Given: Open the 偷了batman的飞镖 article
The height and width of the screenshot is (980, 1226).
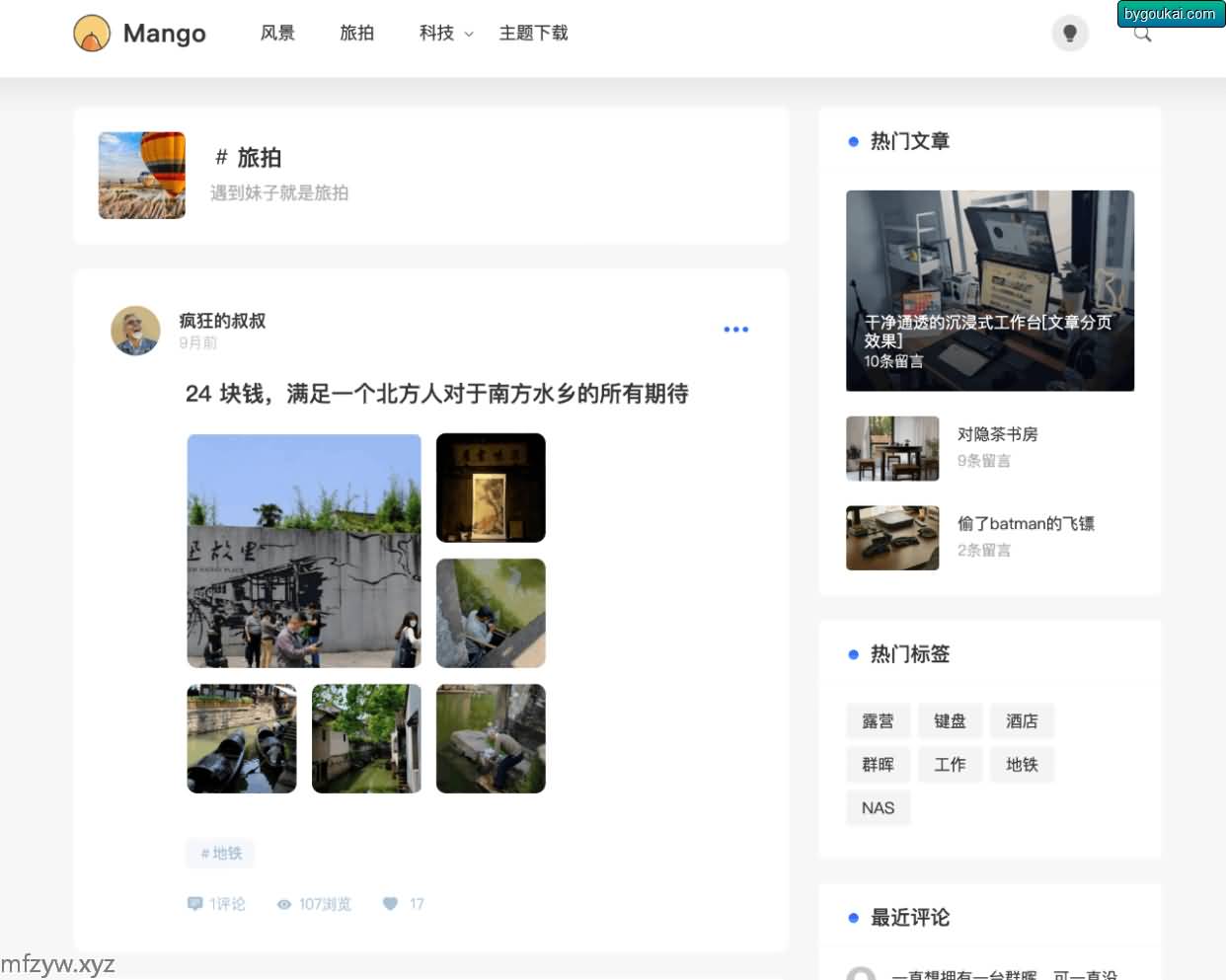Looking at the screenshot, I should tap(1025, 524).
